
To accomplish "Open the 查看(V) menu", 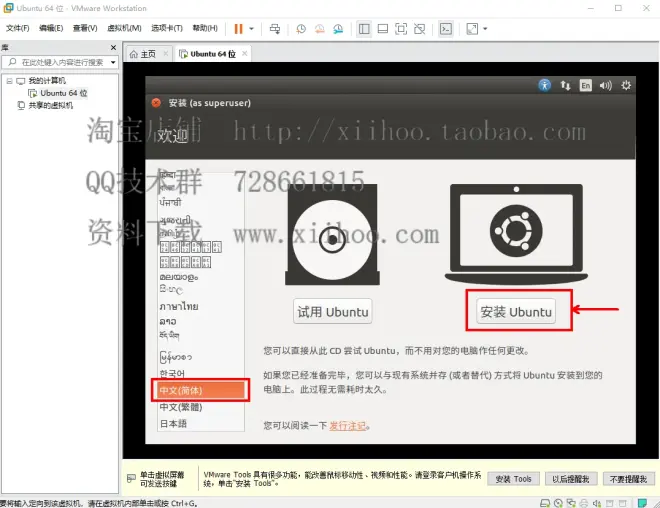I will [x=85, y=28].
